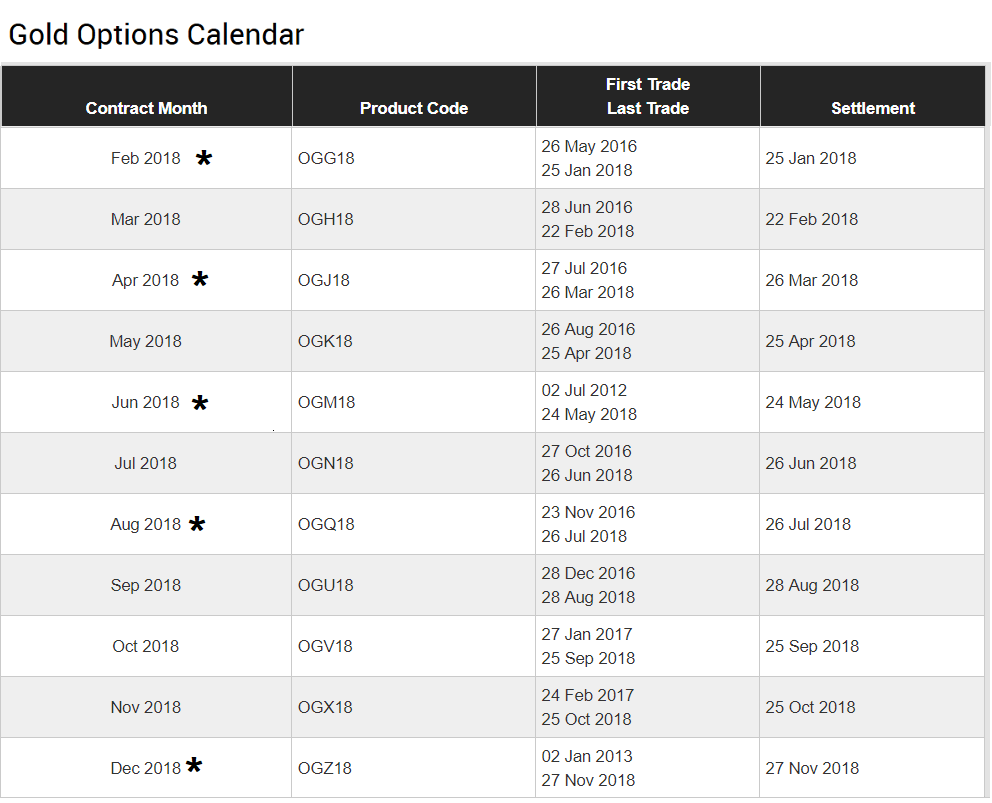Click the Mar 2018 contract month cell
The image size is (992, 803).
(x=146, y=219)
